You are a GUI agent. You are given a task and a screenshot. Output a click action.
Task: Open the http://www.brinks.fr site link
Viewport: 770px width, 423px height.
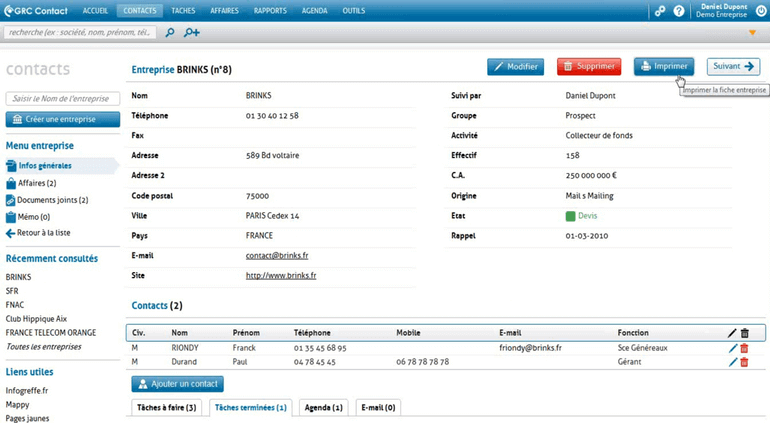(x=281, y=276)
